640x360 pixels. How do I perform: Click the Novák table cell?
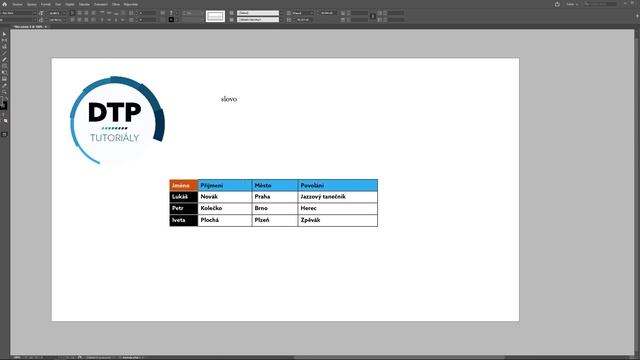225,197
